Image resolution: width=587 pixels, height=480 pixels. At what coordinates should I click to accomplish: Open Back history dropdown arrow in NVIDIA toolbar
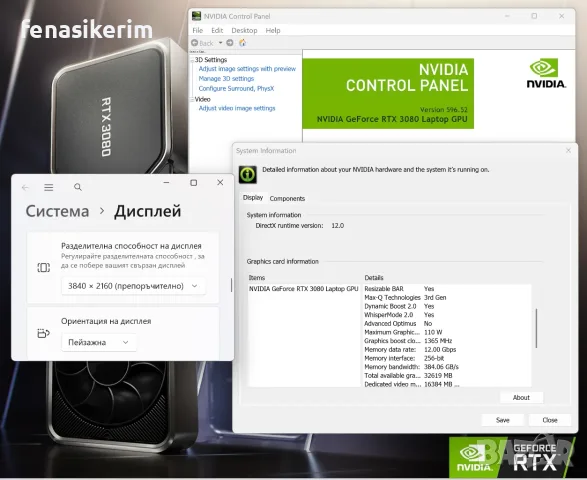[220, 43]
